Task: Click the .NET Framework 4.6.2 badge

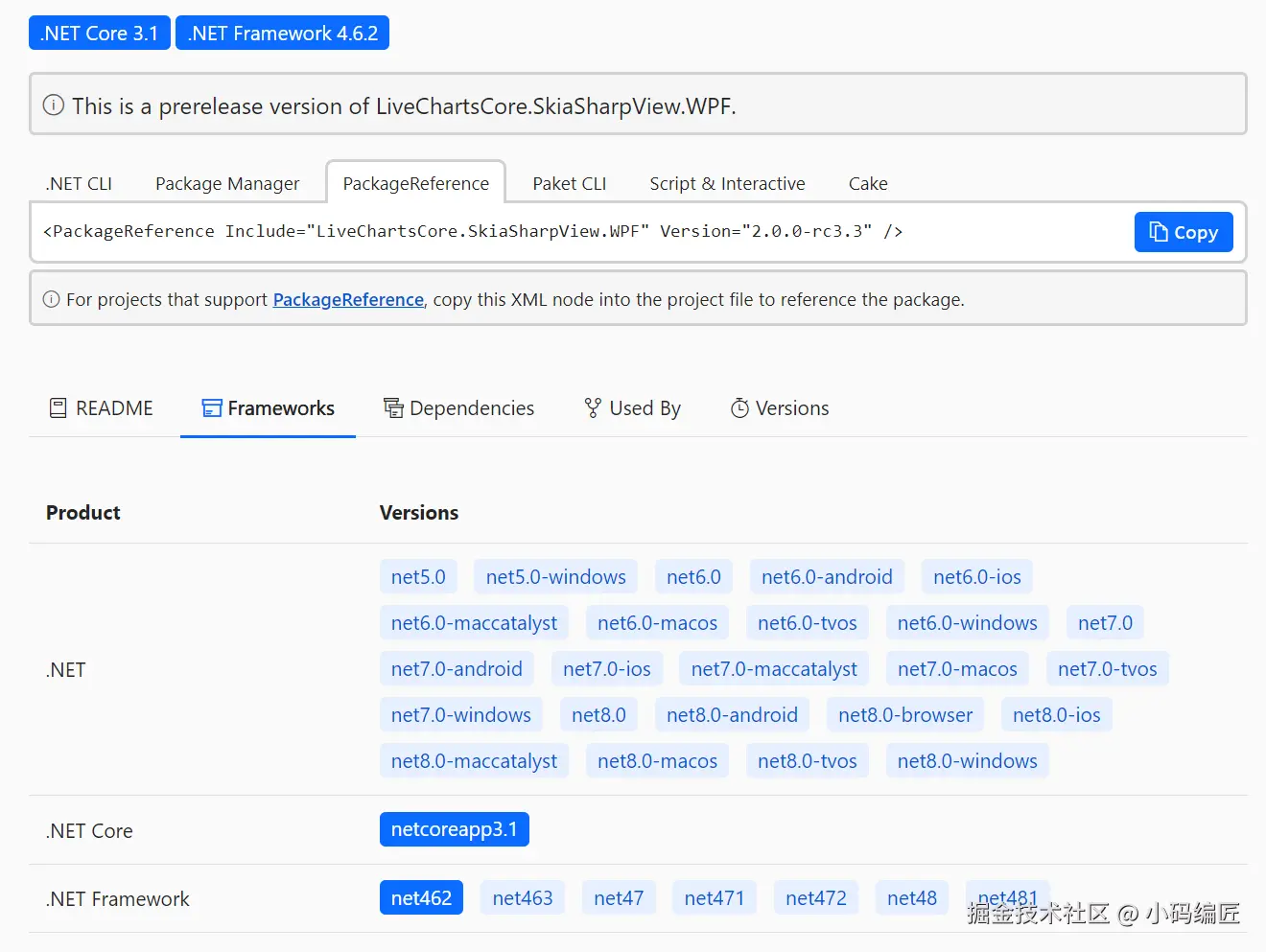Action: pyautogui.click(x=282, y=33)
